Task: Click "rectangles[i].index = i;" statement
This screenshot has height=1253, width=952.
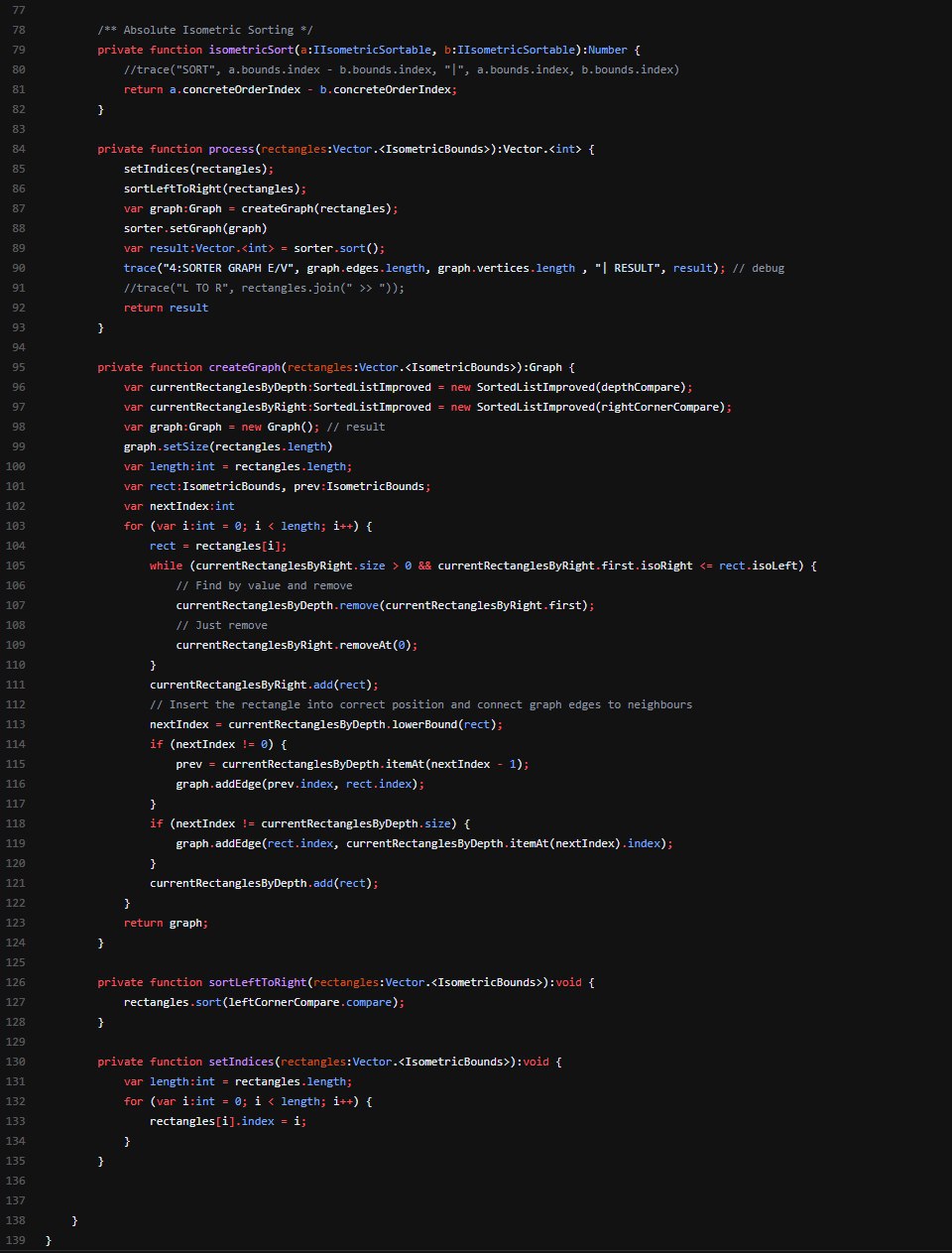Action: (228, 1121)
